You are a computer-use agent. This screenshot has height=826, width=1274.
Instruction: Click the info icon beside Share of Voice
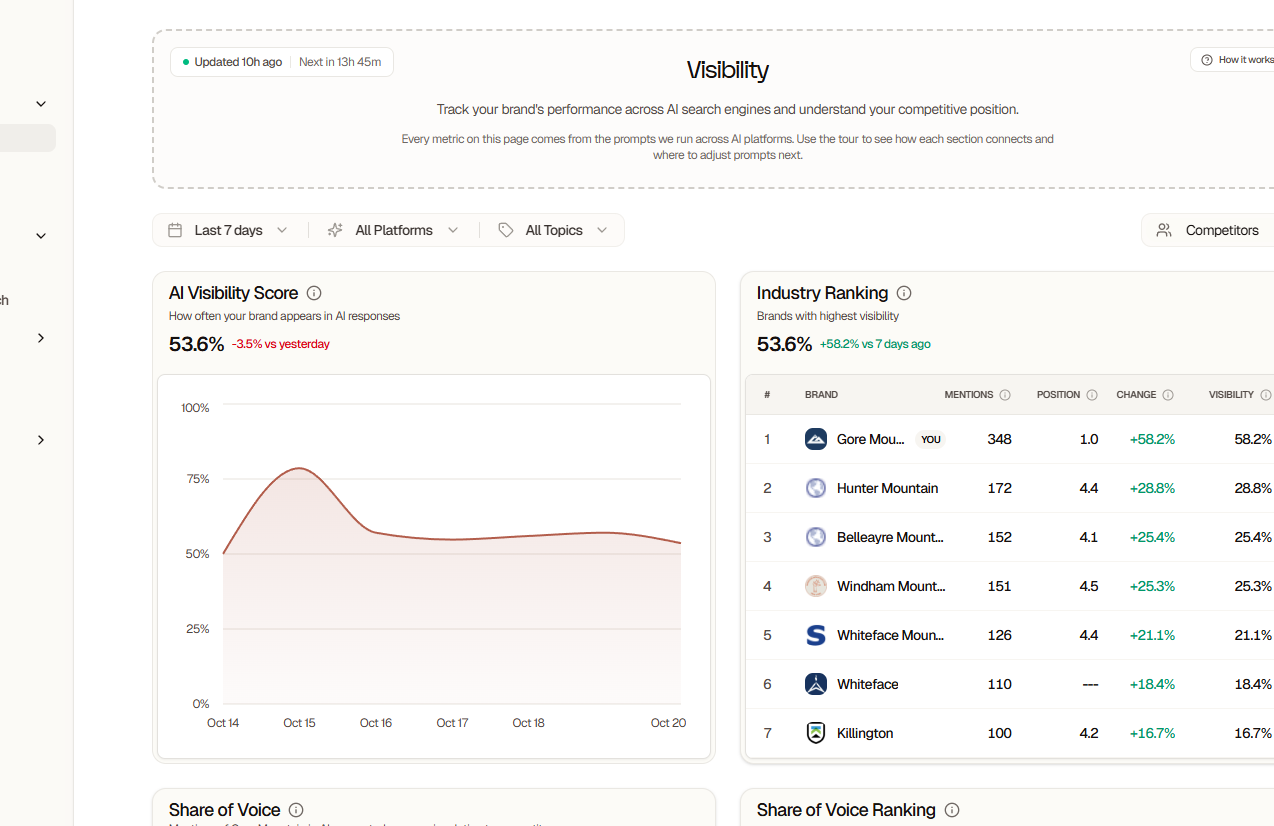coord(295,810)
